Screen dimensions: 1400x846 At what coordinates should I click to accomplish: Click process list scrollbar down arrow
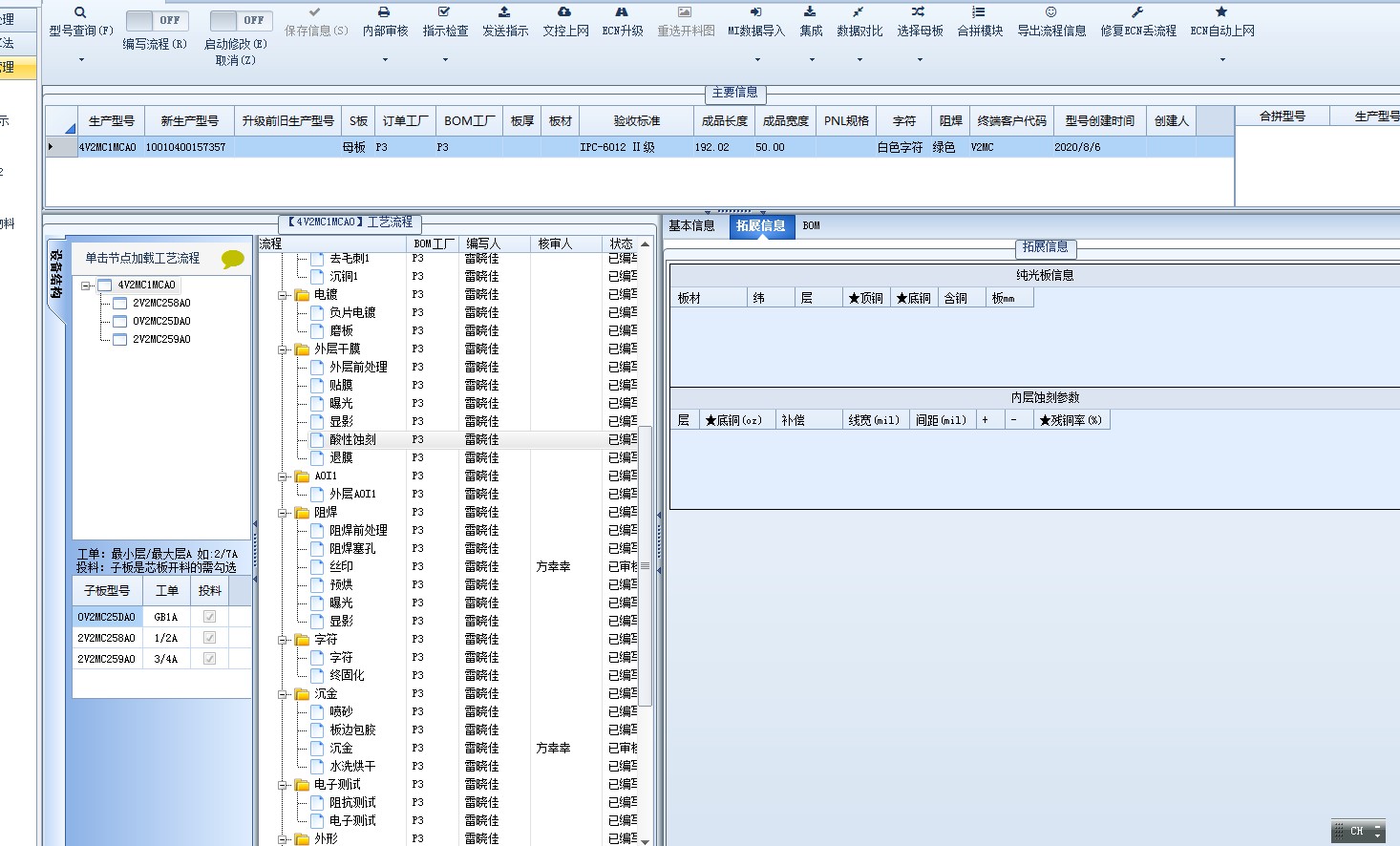(646, 840)
